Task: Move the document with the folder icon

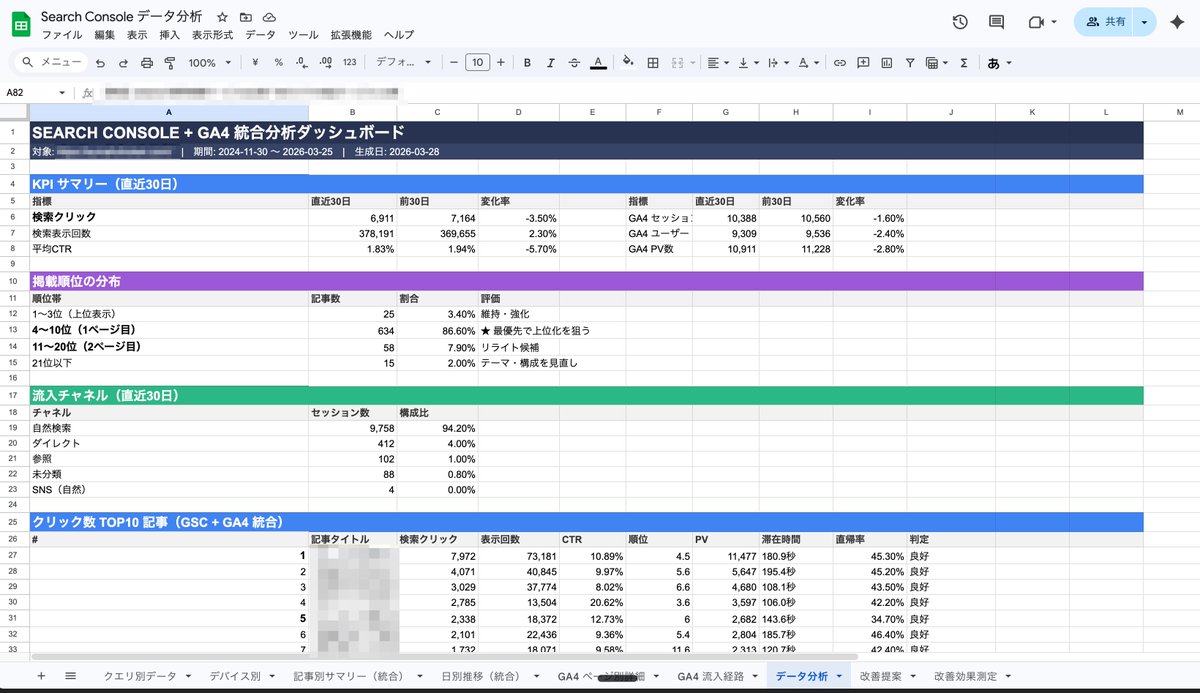Action: click(x=245, y=17)
